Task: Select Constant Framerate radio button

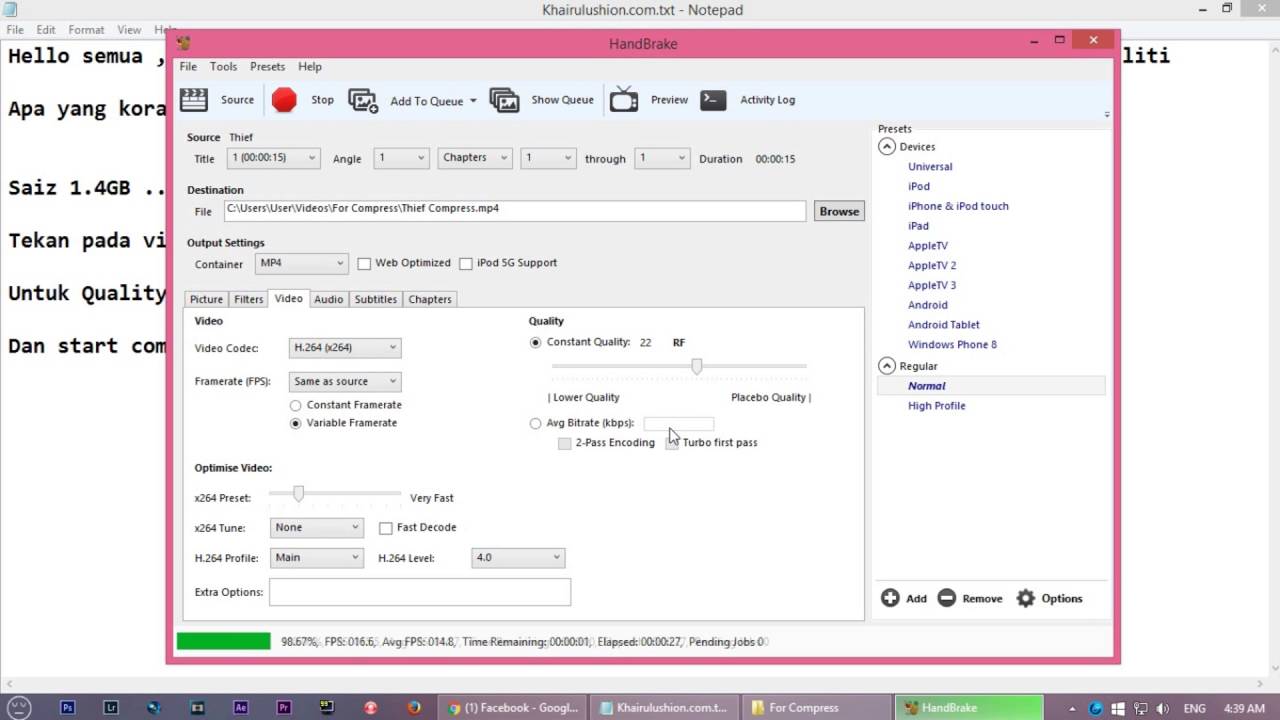Action: [295, 405]
